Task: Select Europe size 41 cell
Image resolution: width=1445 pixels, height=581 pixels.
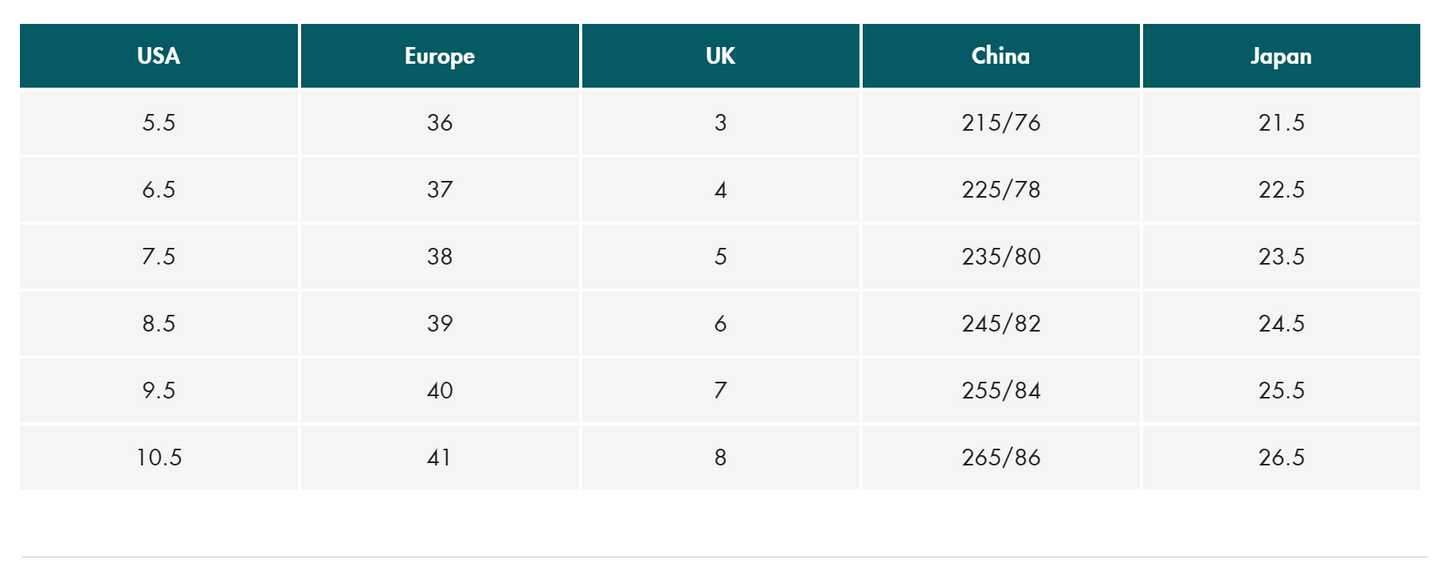Action: pyautogui.click(x=440, y=457)
